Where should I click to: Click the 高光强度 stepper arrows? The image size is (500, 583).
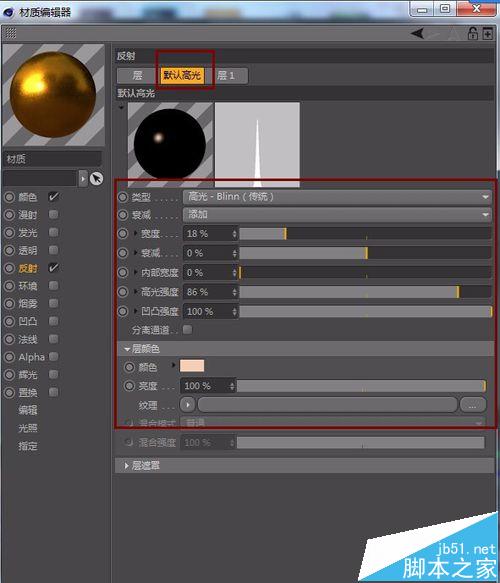pyautogui.click(x=235, y=292)
